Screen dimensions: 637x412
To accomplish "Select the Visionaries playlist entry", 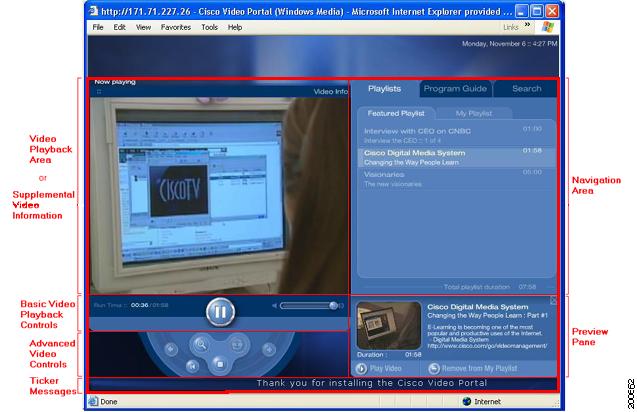I will [x=457, y=179].
